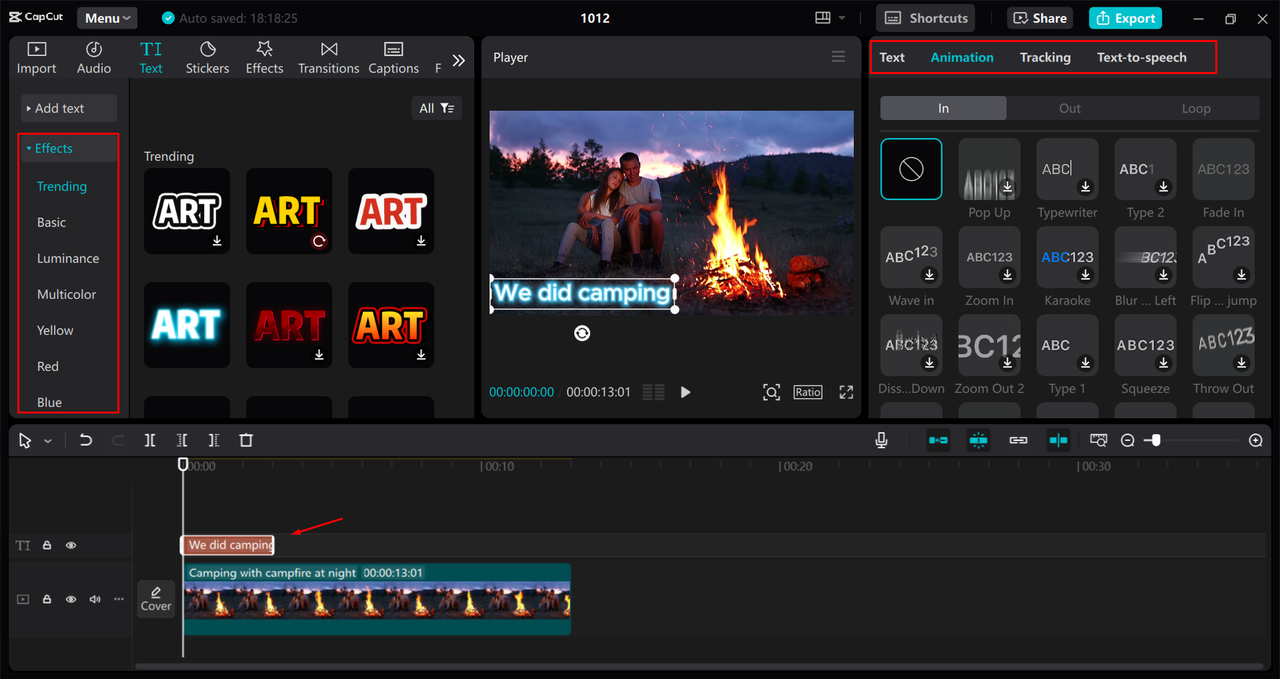Lock the text track
Screen dimensions: 1280x679
pyautogui.click(x=47, y=545)
